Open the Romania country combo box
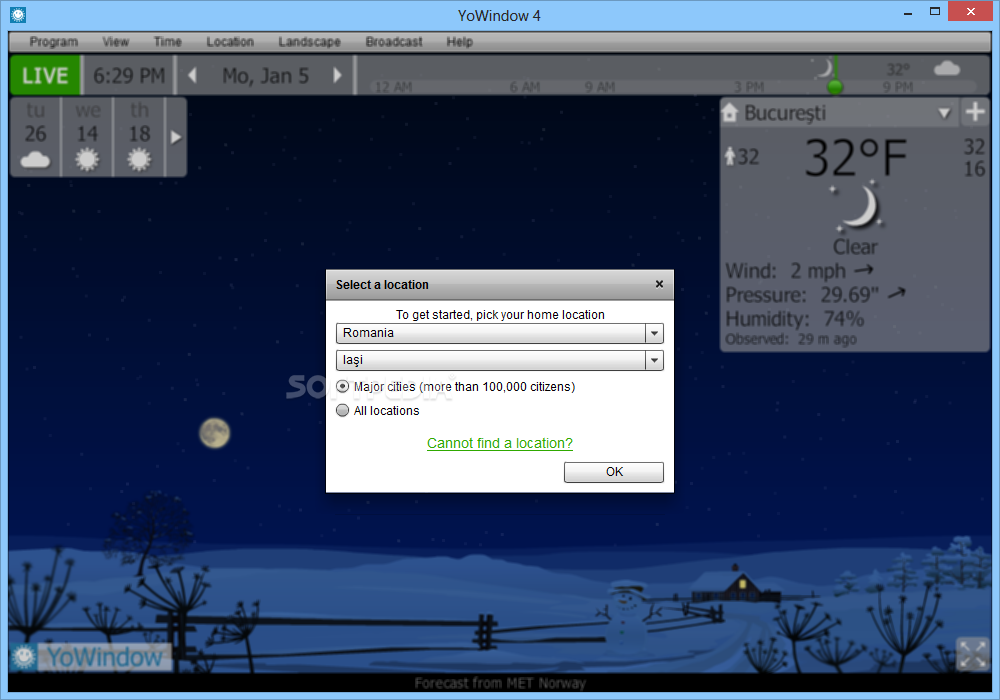 [499, 333]
